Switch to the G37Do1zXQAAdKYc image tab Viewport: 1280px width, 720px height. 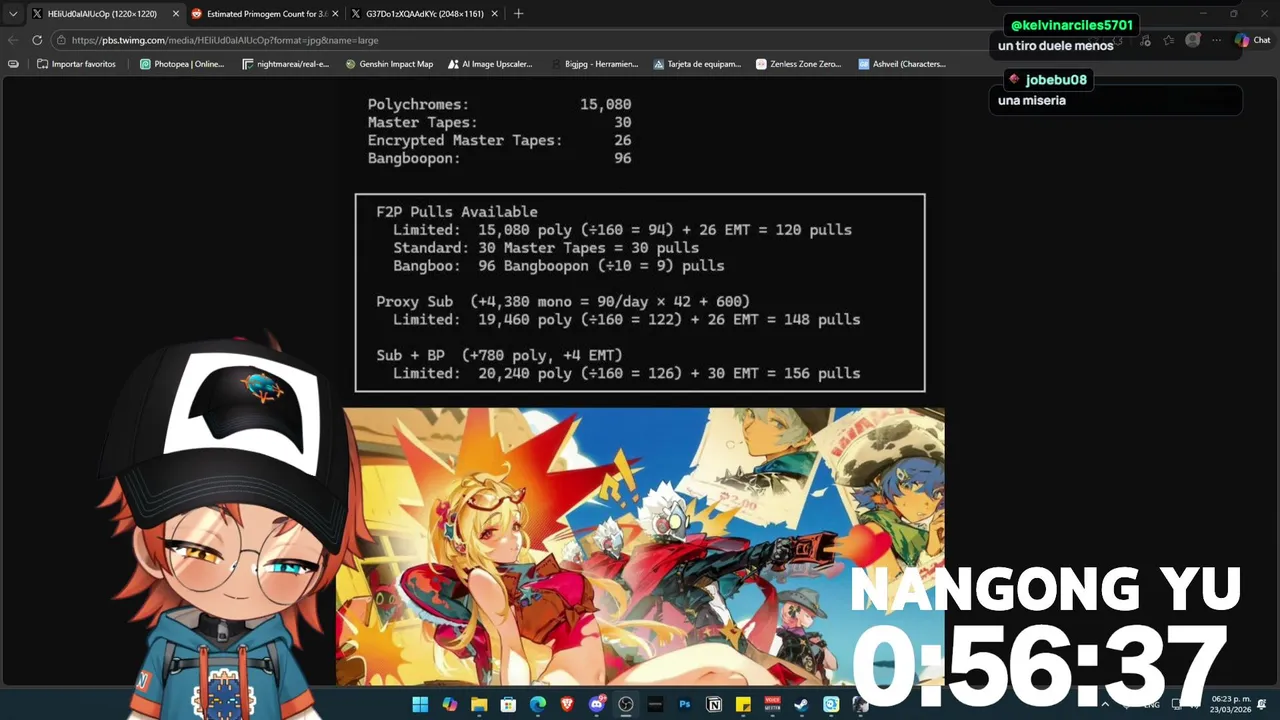coord(424,14)
